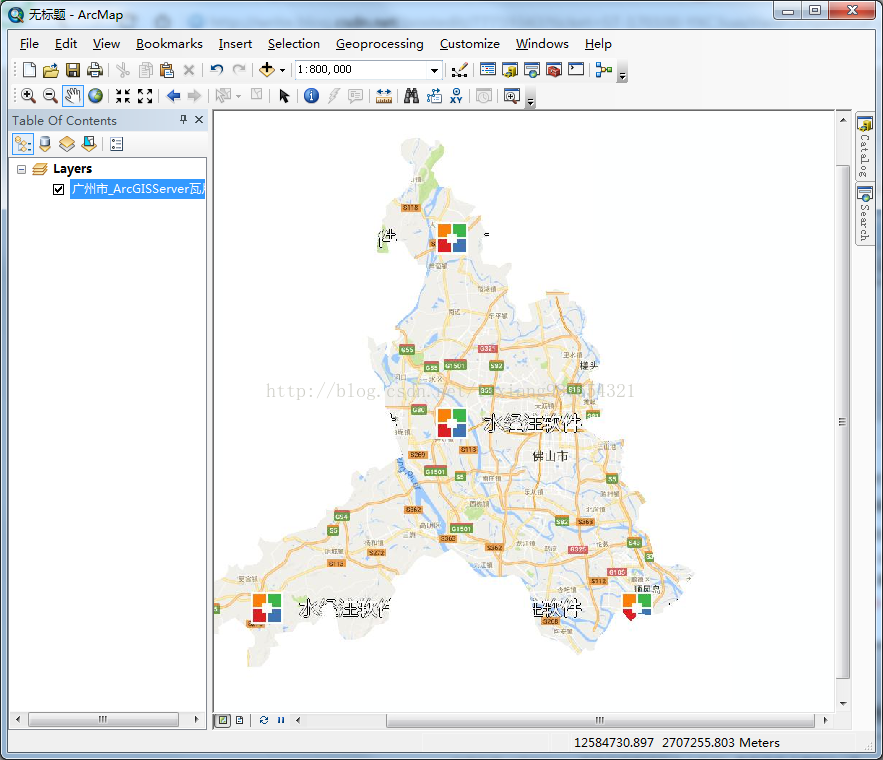Open the Python window icon
The image size is (883, 760).
[x=576, y=70]
